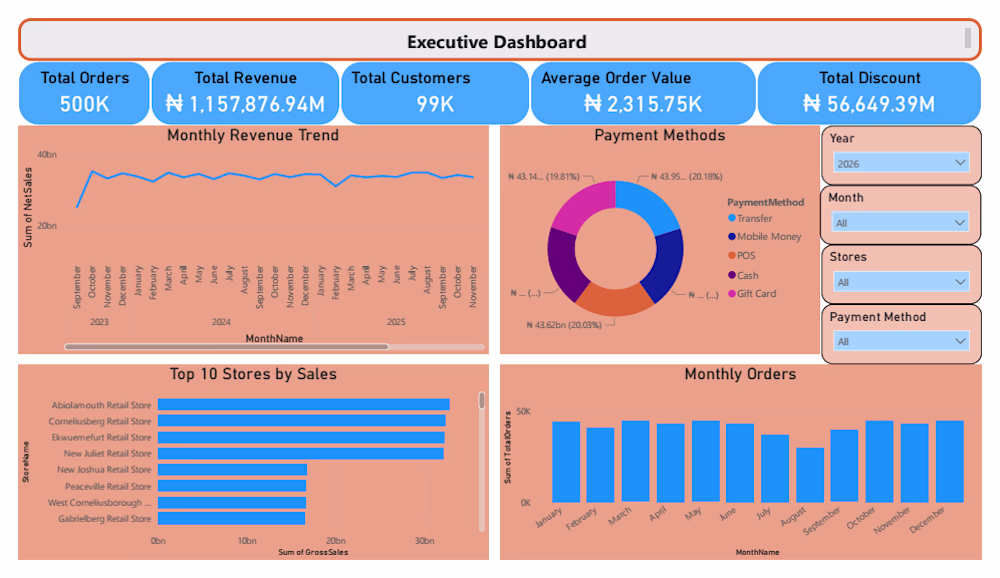Viewport: 1000px width, 578px height.
Task: Select the Total Orders 500K card
Action: (x=84, y=93)
